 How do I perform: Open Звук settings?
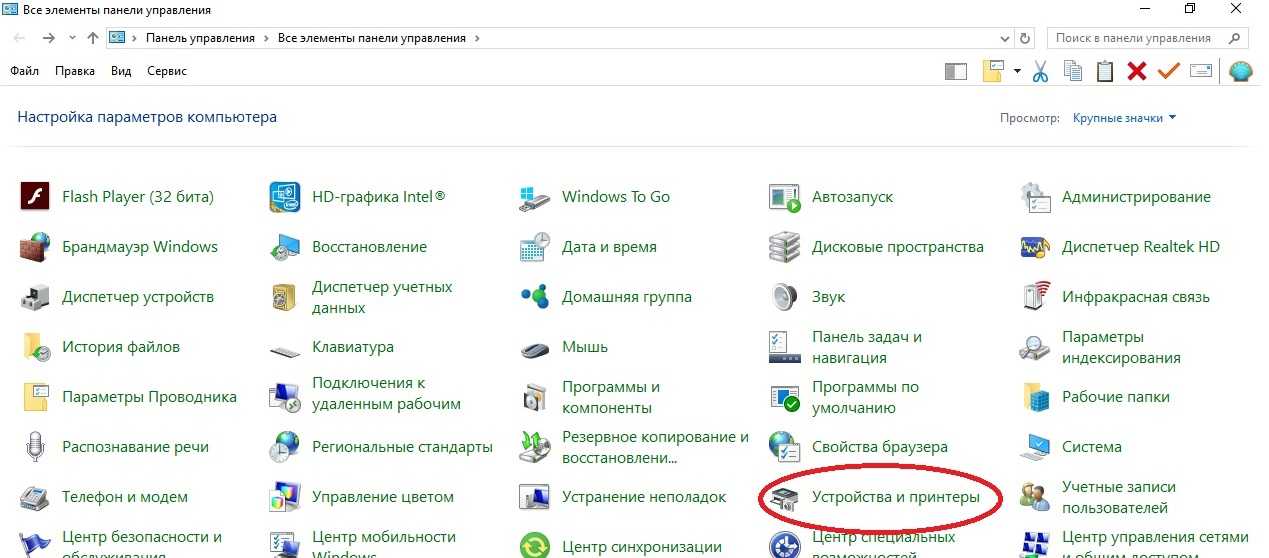[x=808, y=297]
